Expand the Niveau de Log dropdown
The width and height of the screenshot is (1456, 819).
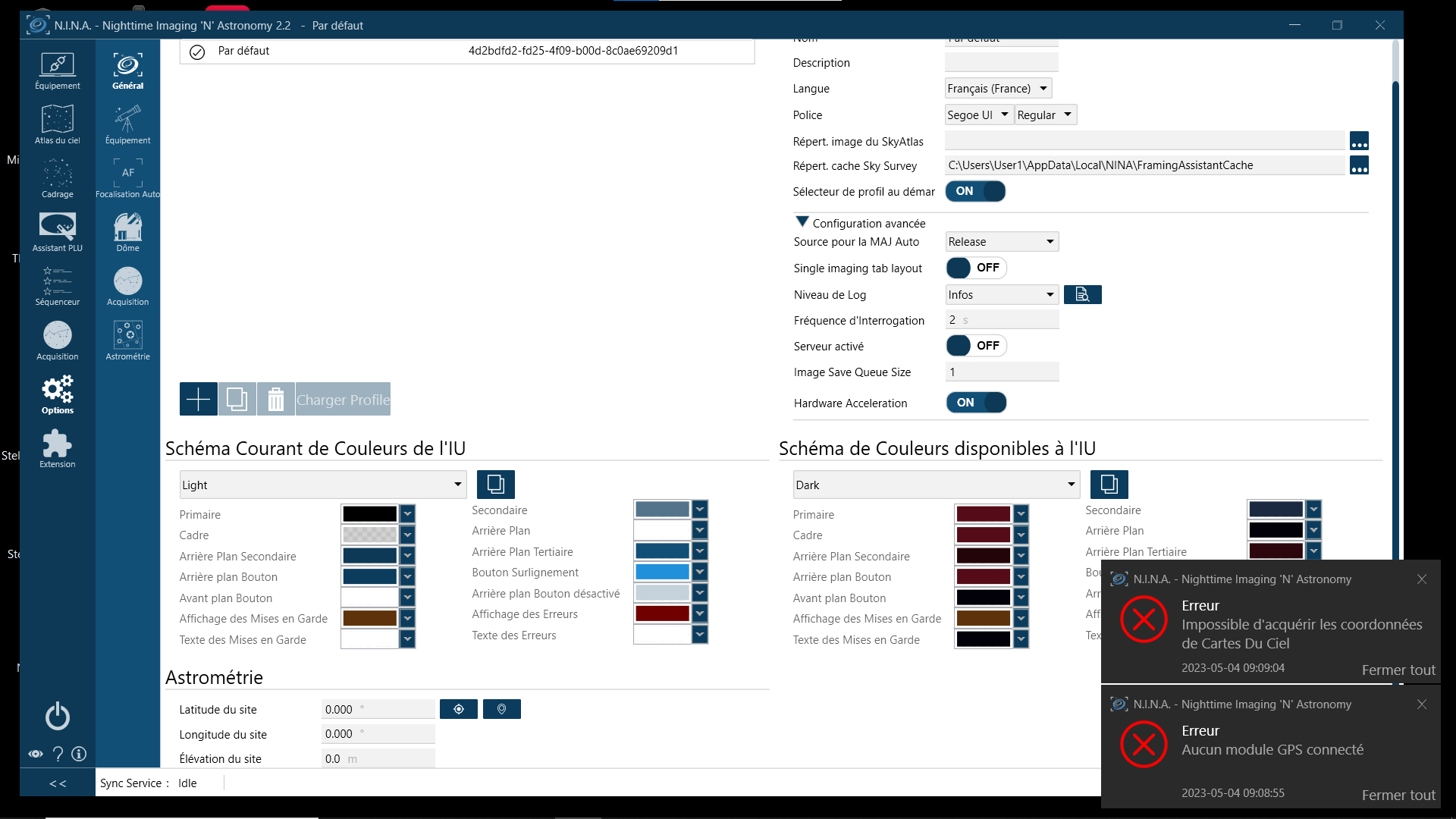point(1001,295)
